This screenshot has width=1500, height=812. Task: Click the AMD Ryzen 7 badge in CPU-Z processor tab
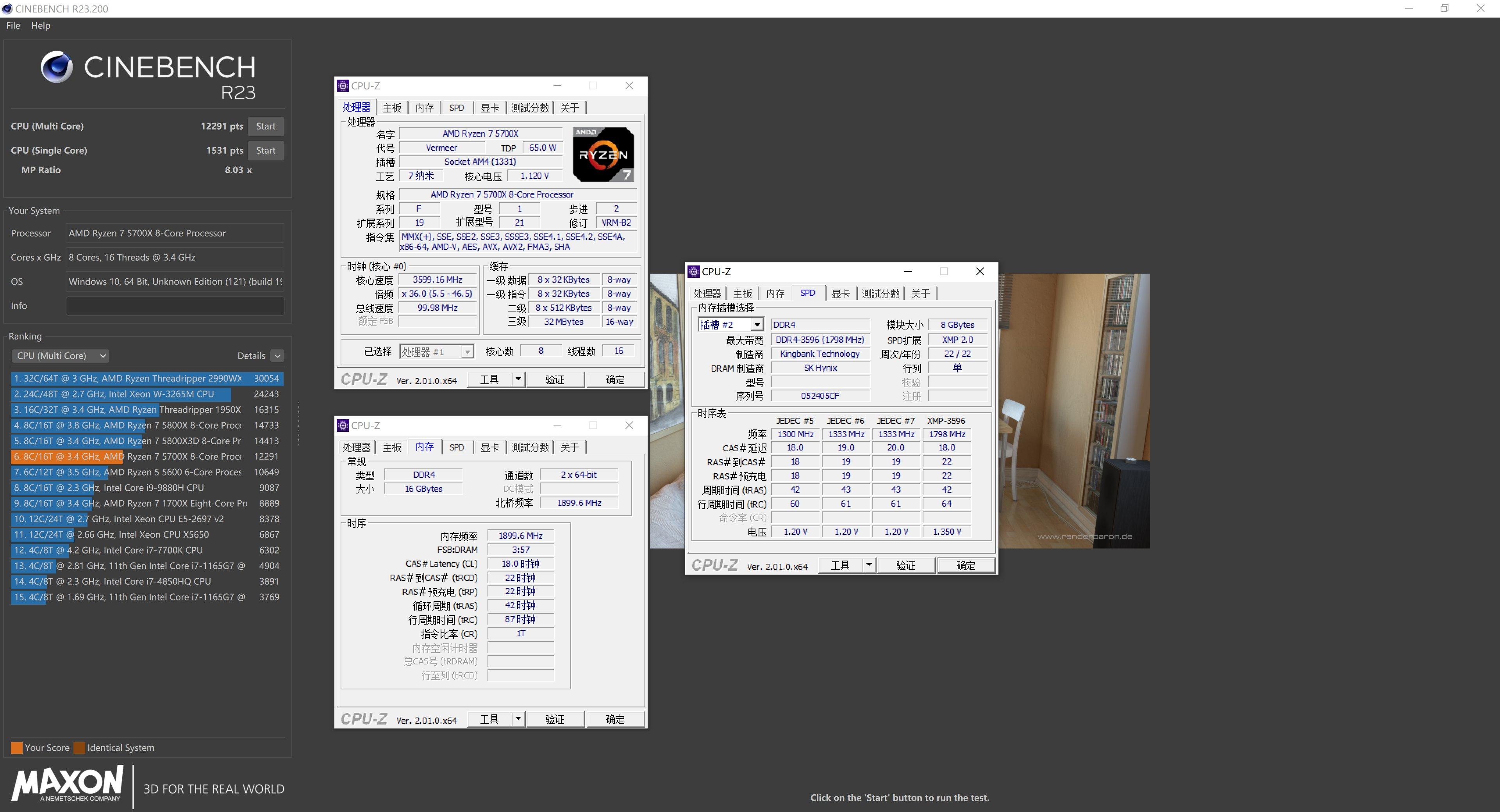click(603, 154)
